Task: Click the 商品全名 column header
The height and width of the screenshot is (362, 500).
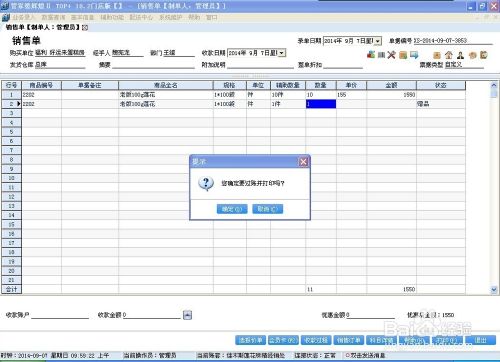Action: click(166, 85)
